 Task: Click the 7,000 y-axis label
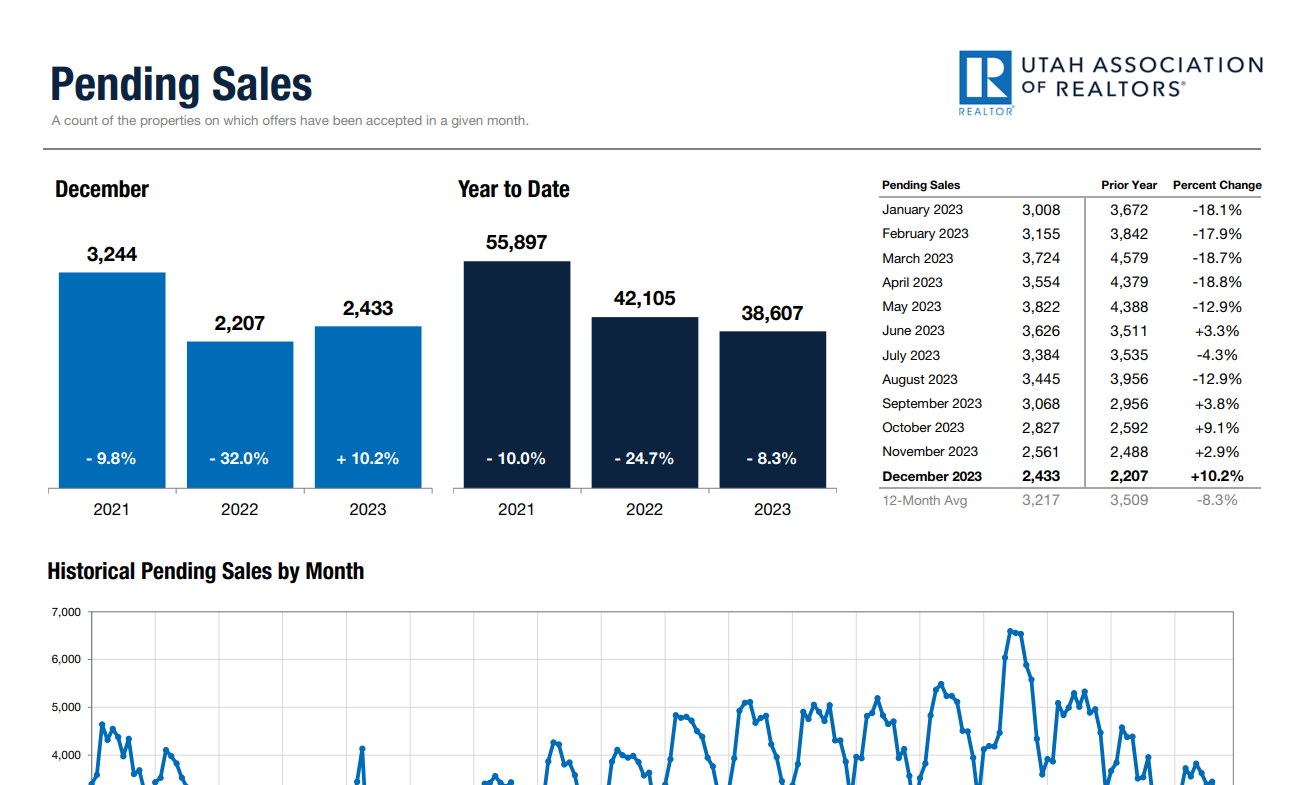(x=64, y=612)
